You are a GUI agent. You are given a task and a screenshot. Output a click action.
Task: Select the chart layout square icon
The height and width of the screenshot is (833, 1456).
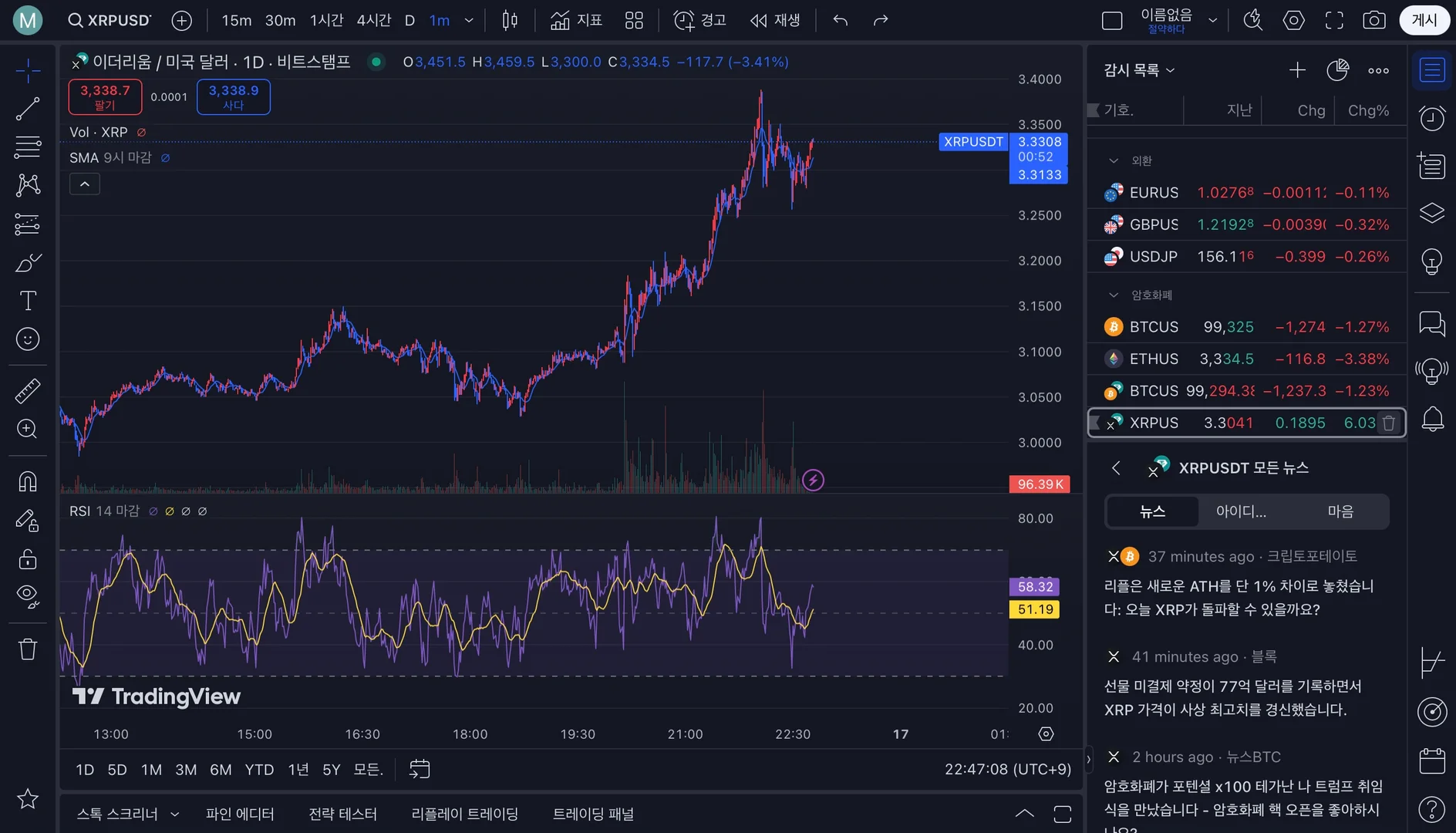(1112, 21)
